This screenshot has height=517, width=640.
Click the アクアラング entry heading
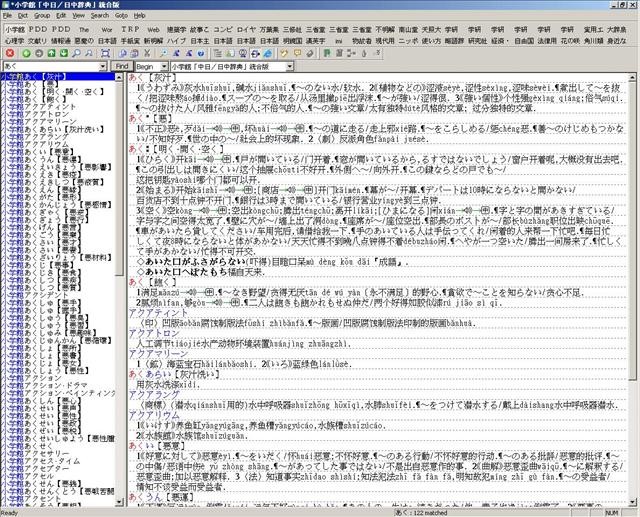coord(154,395)
